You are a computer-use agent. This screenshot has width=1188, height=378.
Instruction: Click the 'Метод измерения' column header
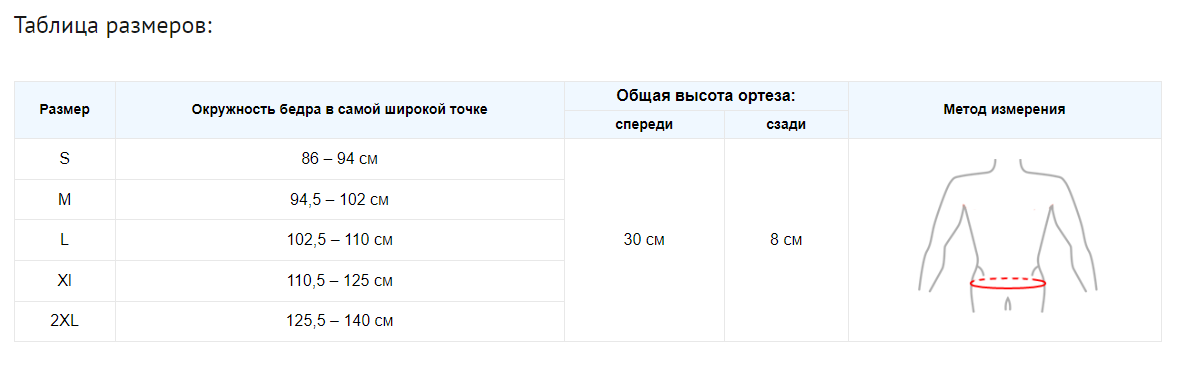click(x=1005, y=110)
